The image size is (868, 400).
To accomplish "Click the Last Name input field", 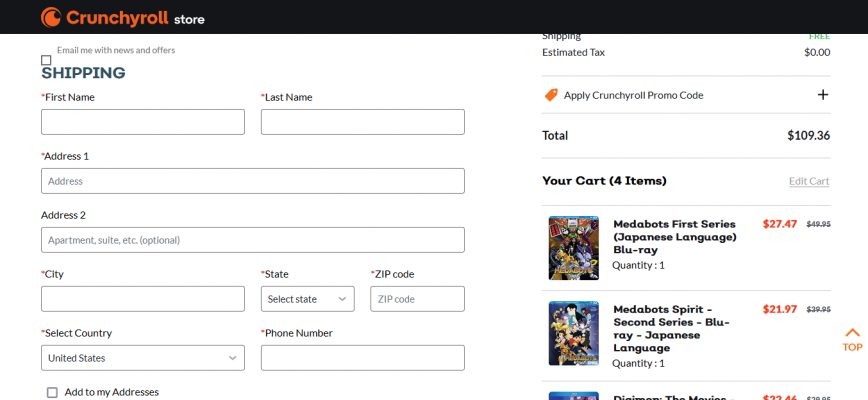I will [x=362, y=122].
